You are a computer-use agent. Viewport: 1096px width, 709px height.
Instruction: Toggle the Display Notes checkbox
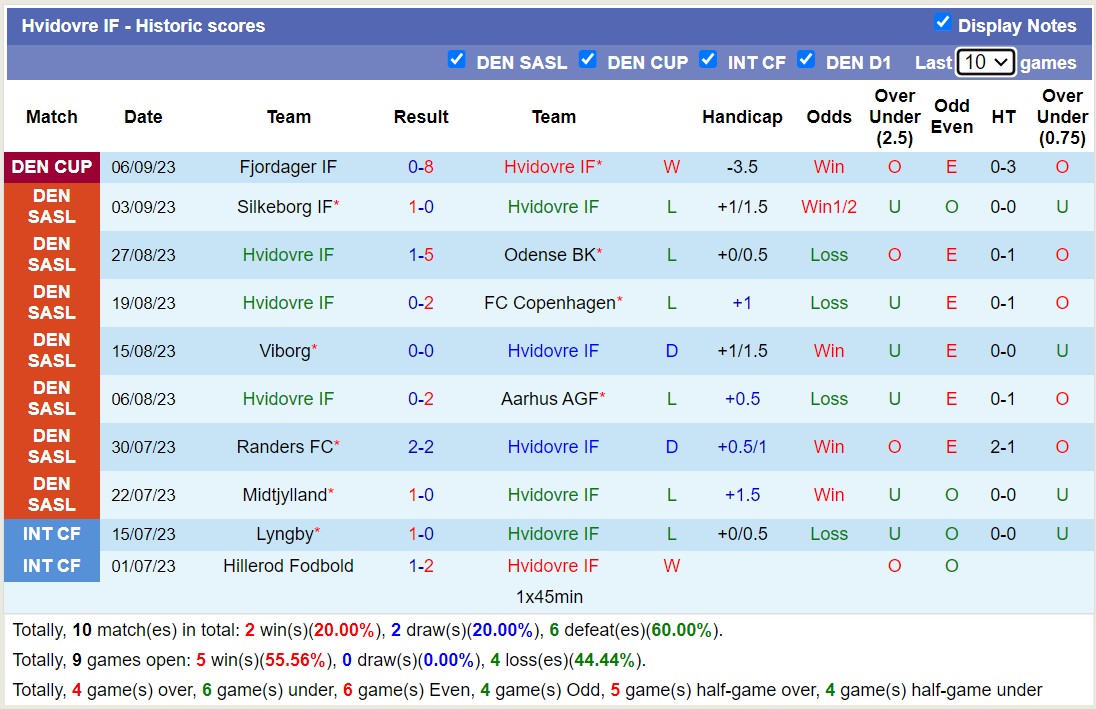pos(942,22)
